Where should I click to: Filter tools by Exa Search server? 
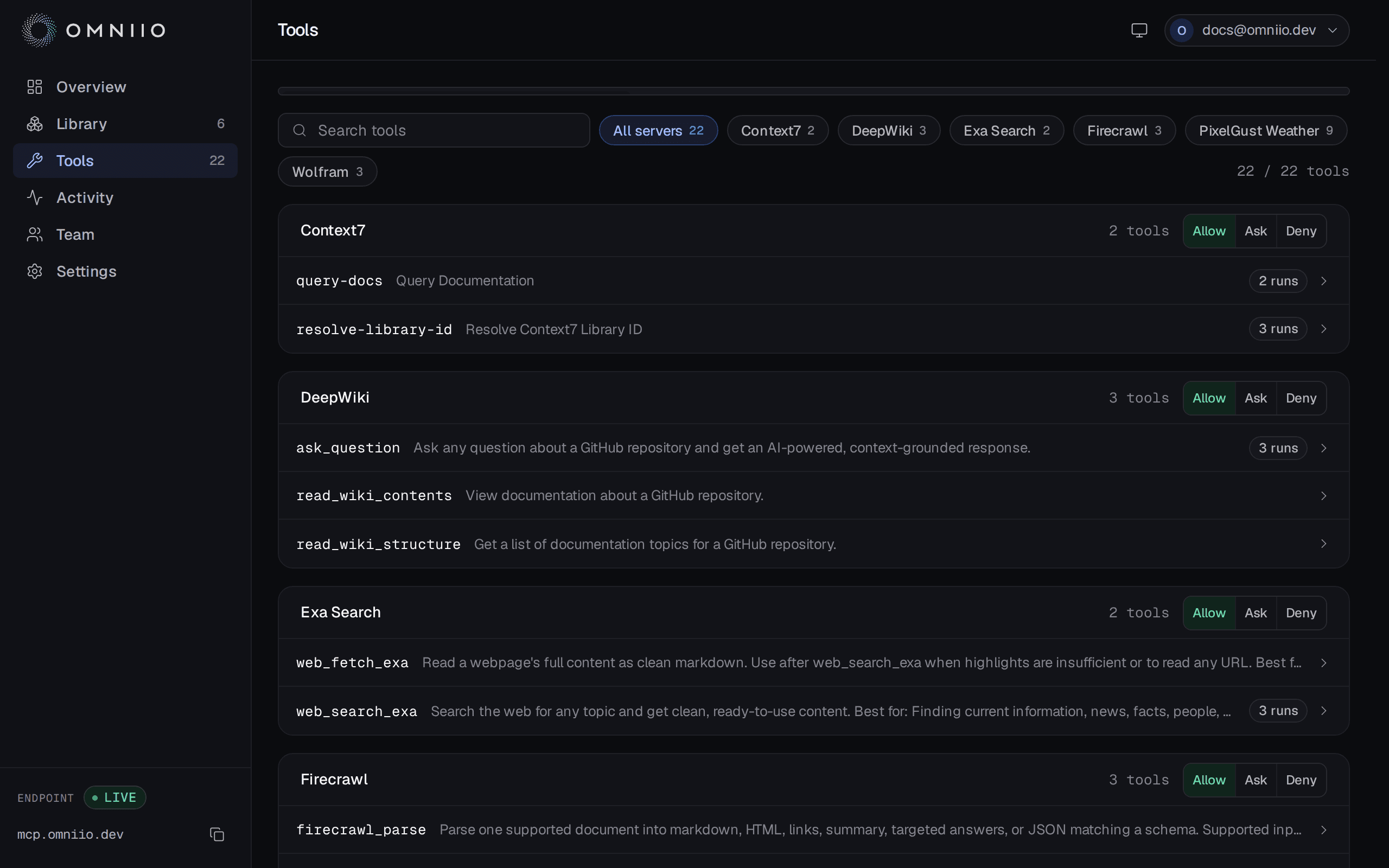(1006, 130)
